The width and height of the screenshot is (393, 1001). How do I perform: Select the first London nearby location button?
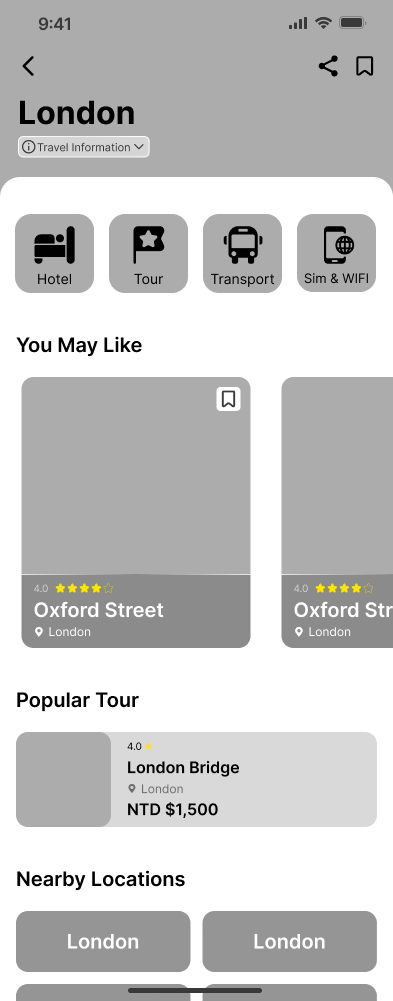tap(103, 941)
